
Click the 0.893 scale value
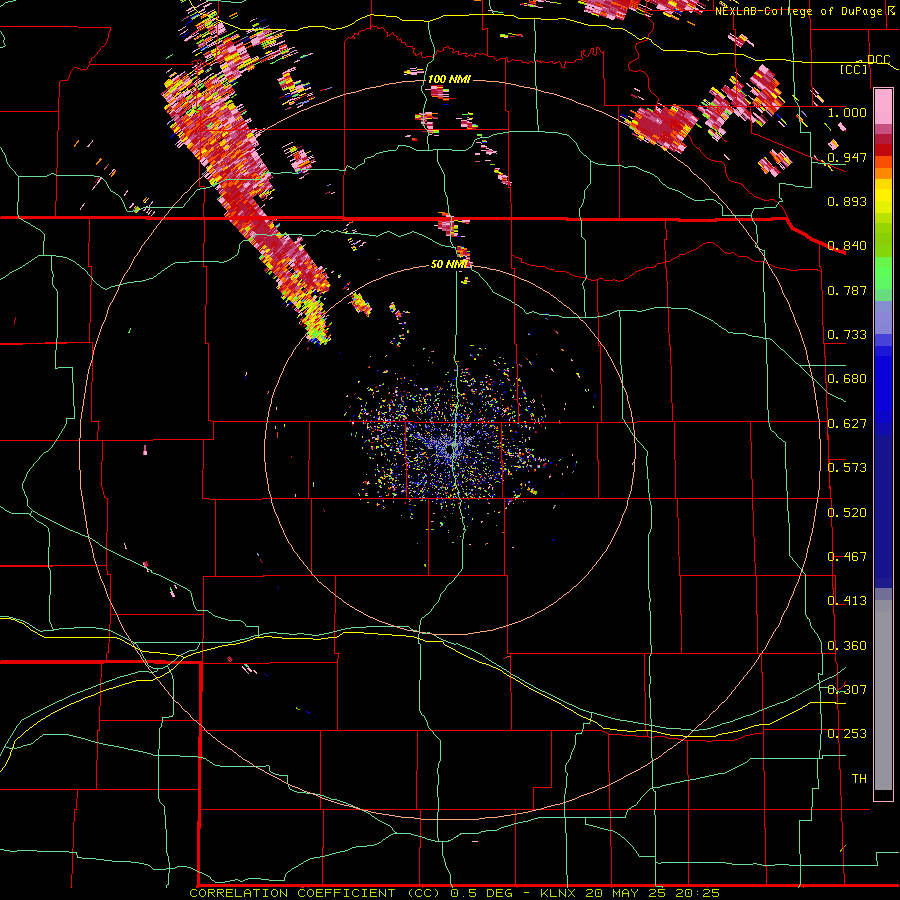pyautogui.click(x=847, y=201)
